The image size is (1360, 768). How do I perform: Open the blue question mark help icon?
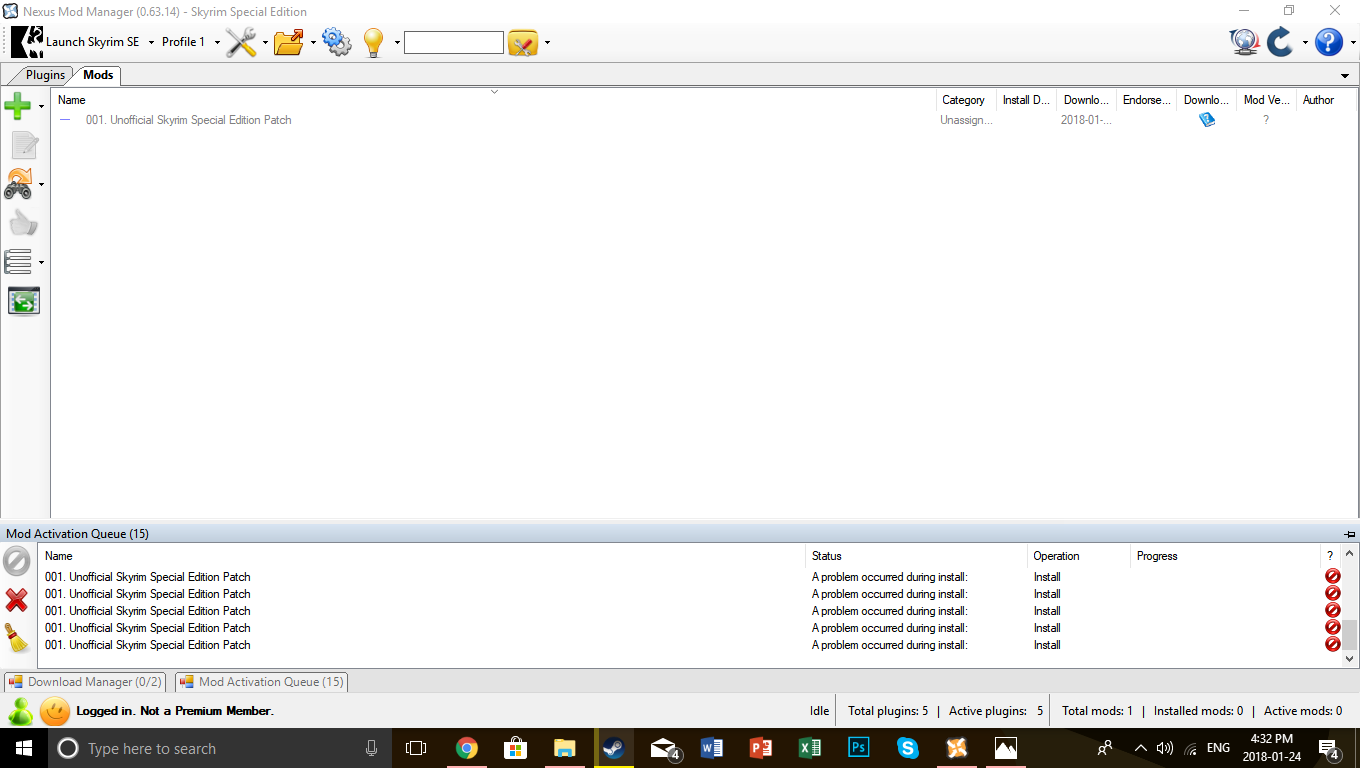(x=1329, y=42)
